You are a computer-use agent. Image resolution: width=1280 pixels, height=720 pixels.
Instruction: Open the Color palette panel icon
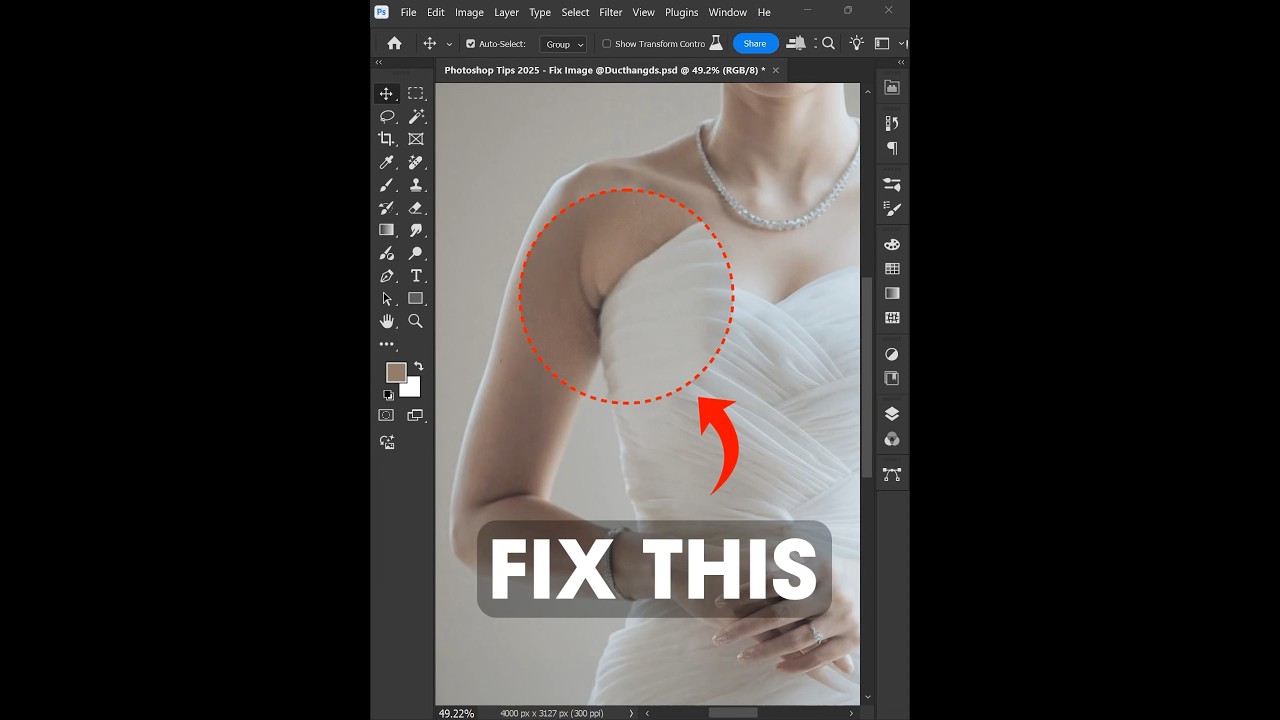pos(892,244)
